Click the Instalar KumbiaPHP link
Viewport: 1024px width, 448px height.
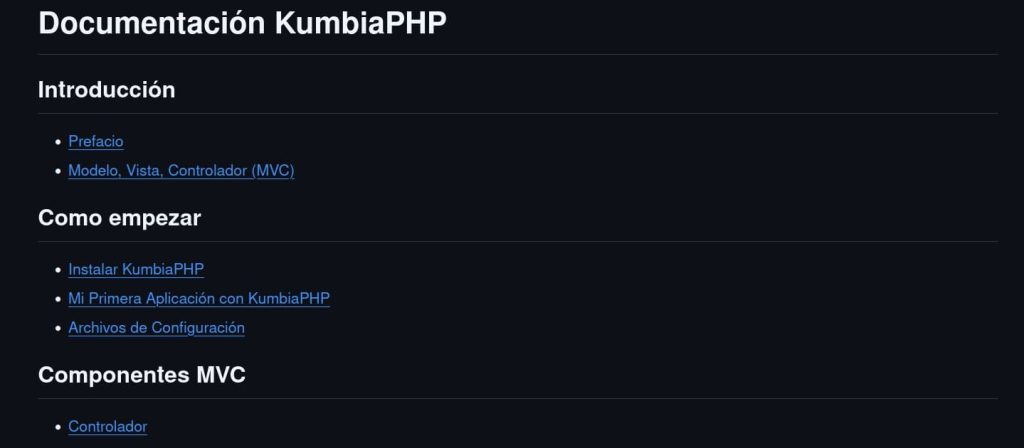coord(136,269)
